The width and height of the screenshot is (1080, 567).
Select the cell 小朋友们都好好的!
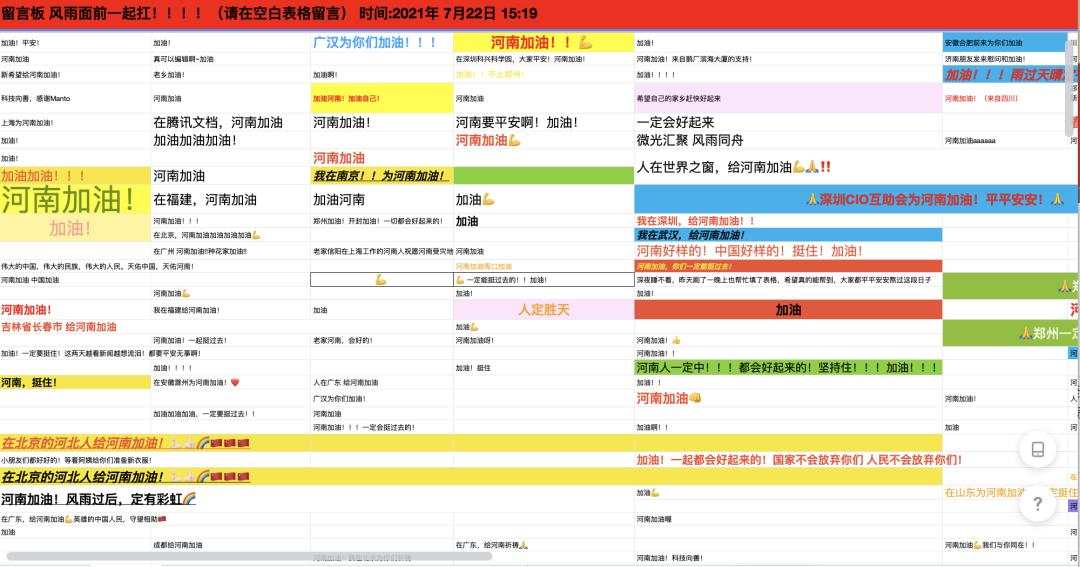coord(76,460)
